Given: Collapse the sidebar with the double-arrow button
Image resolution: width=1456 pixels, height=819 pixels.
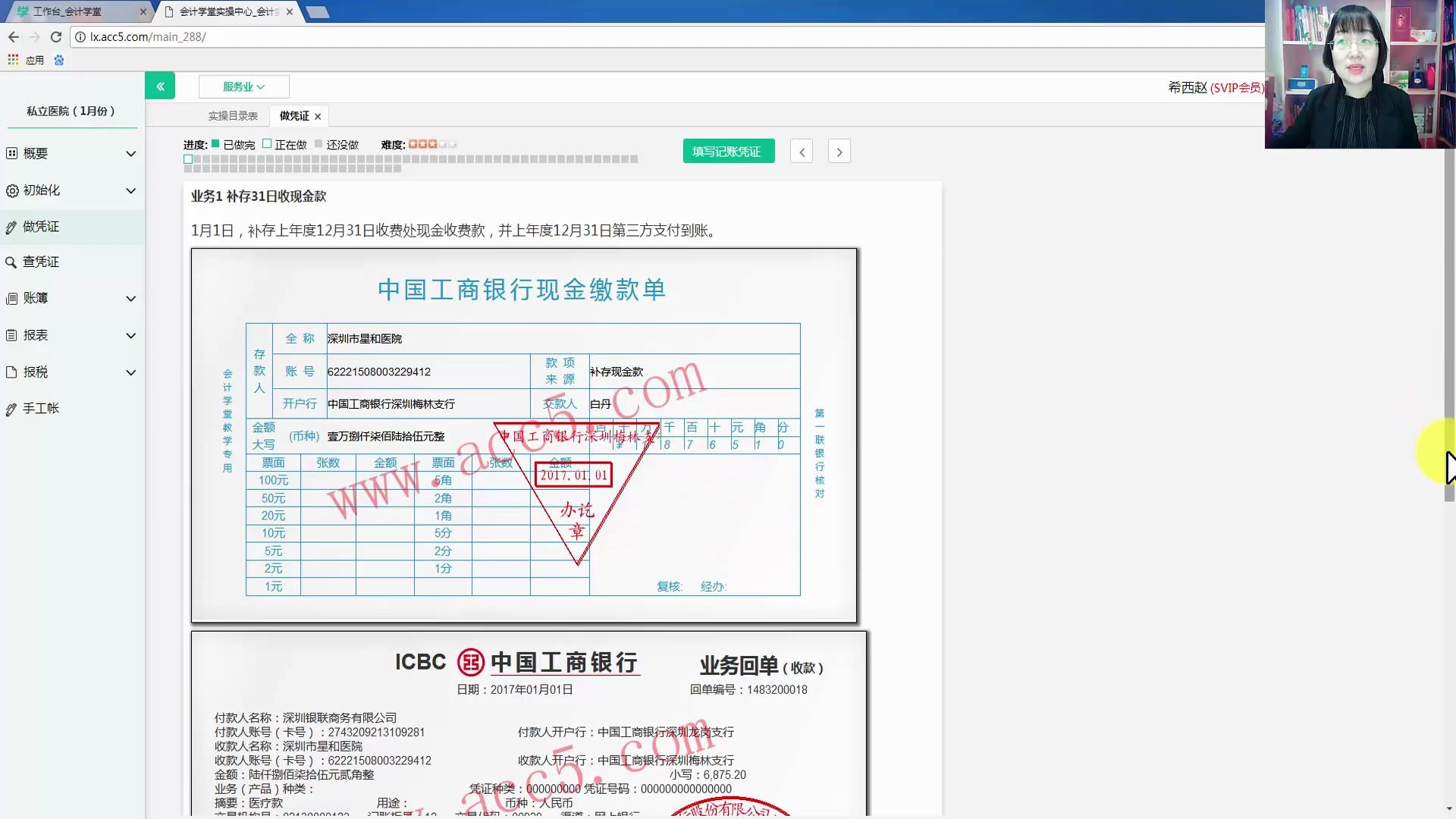Looking at the screenshot, I should (x=160, y=86).
